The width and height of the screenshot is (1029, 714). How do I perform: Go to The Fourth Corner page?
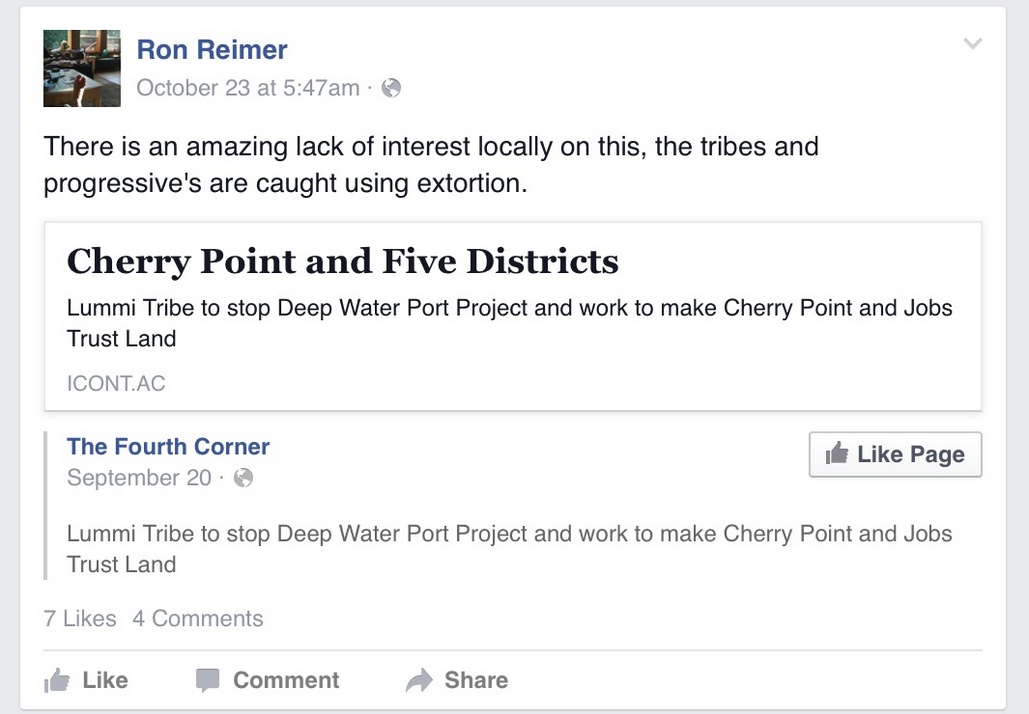coord(168,447)
